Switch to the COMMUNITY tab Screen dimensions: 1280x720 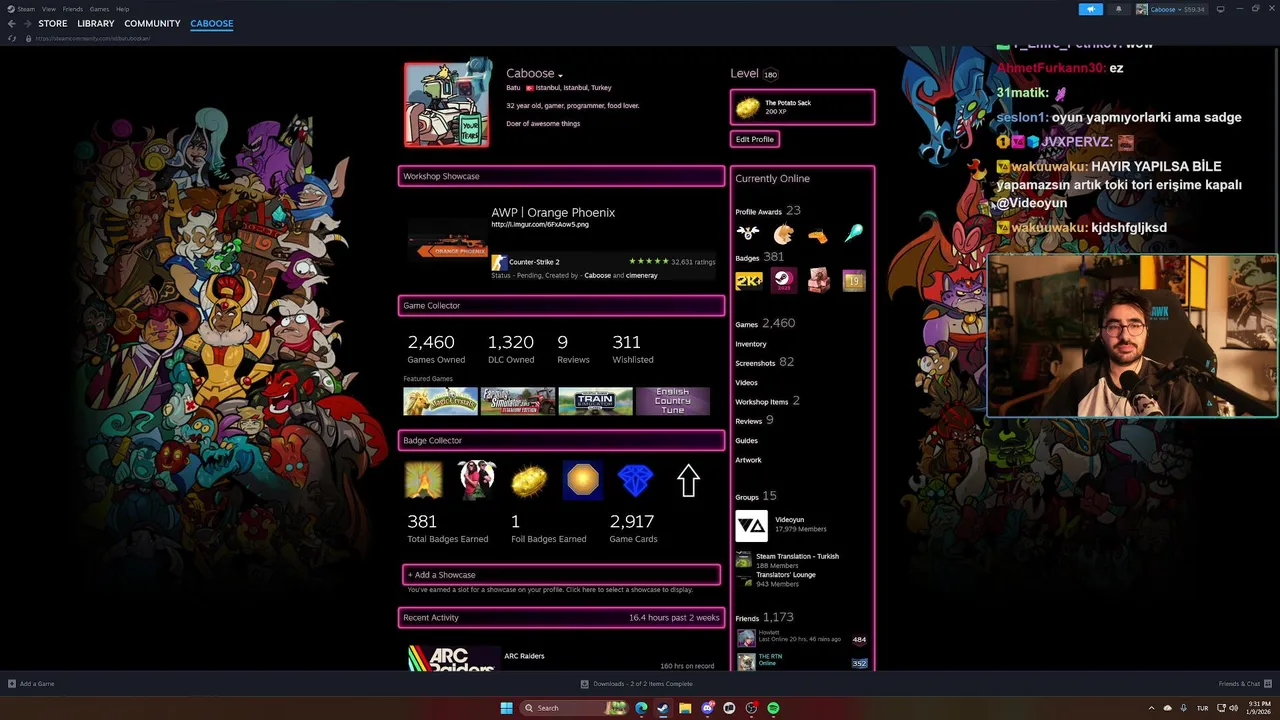pyautogui.click(x=152, y=23)
